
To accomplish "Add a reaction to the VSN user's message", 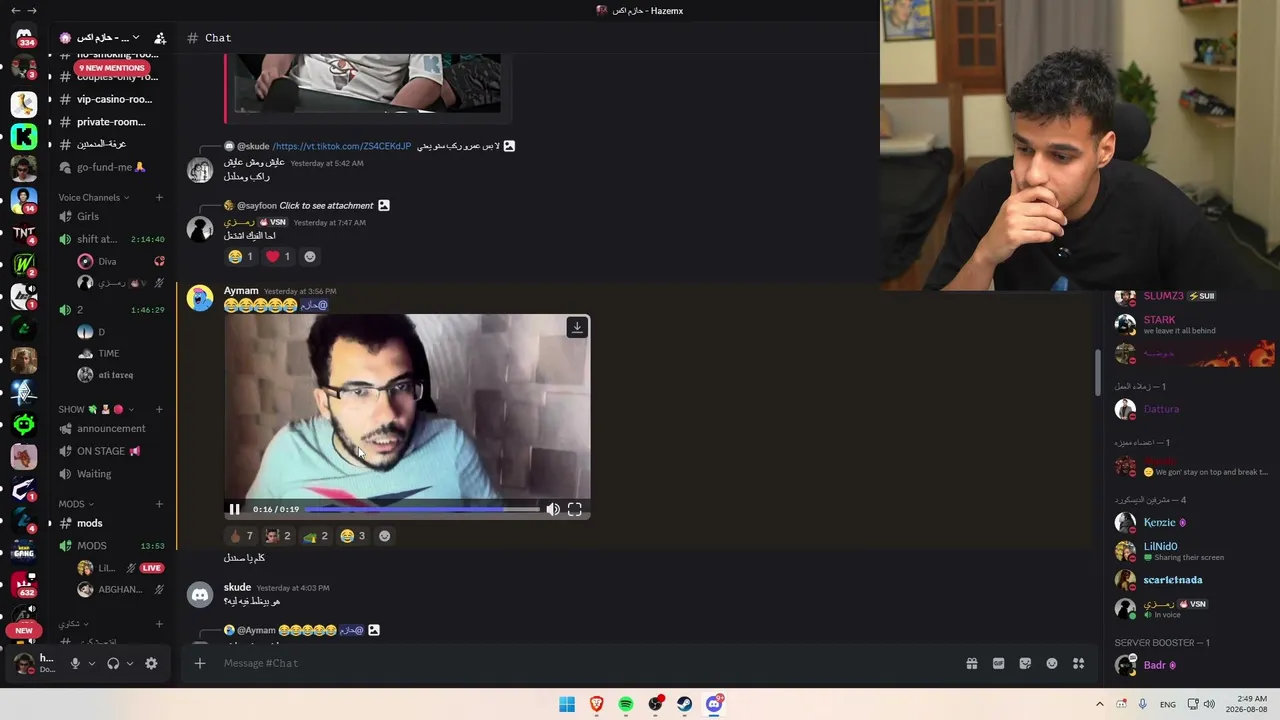I will [310, 257].
